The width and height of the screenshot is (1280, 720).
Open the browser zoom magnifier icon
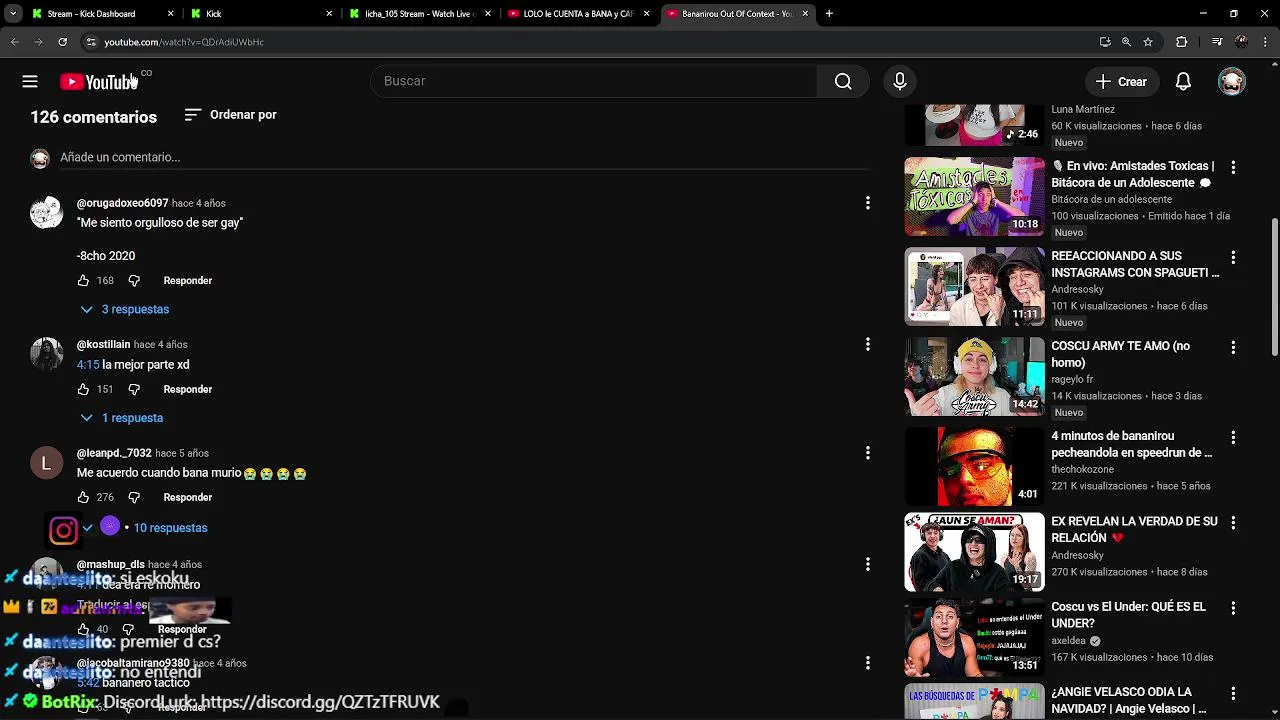1126,42
